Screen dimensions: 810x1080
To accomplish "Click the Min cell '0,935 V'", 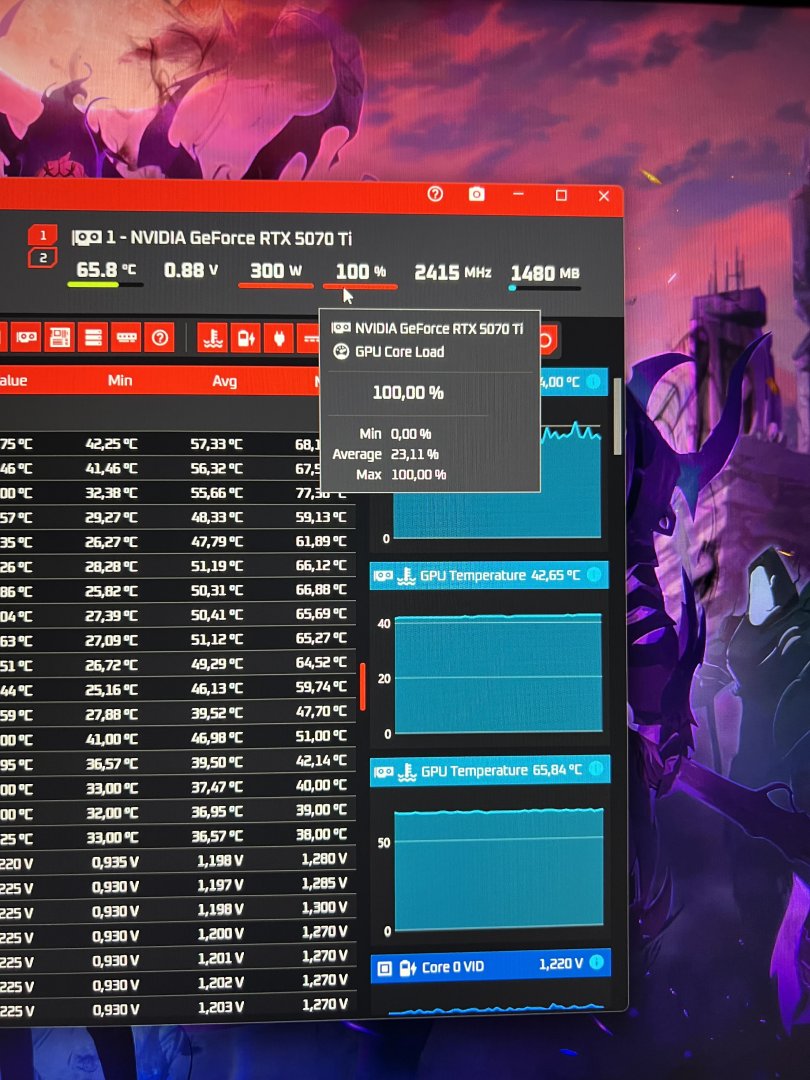I will click(115, 862).
